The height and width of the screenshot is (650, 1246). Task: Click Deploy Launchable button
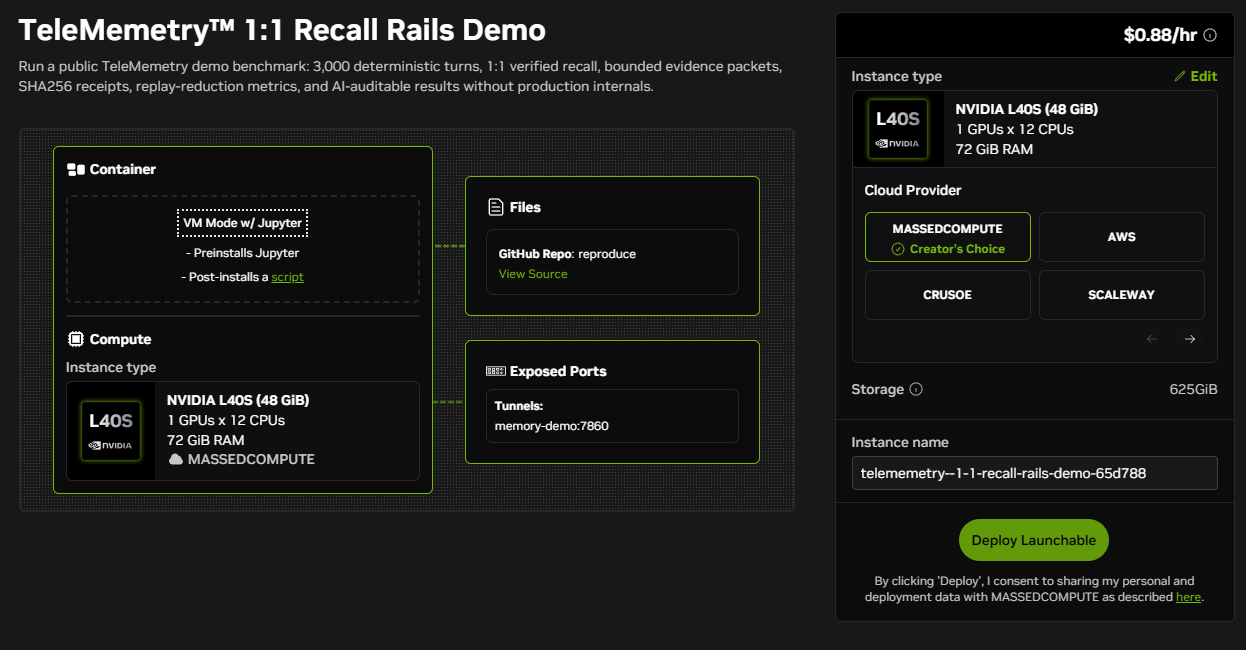[1034, 540]
